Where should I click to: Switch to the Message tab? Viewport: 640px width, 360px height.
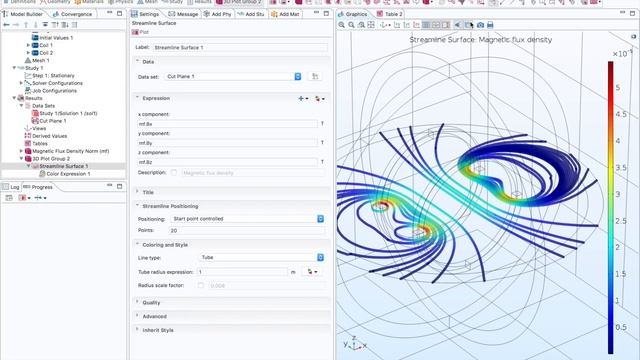tap(183, 14)
